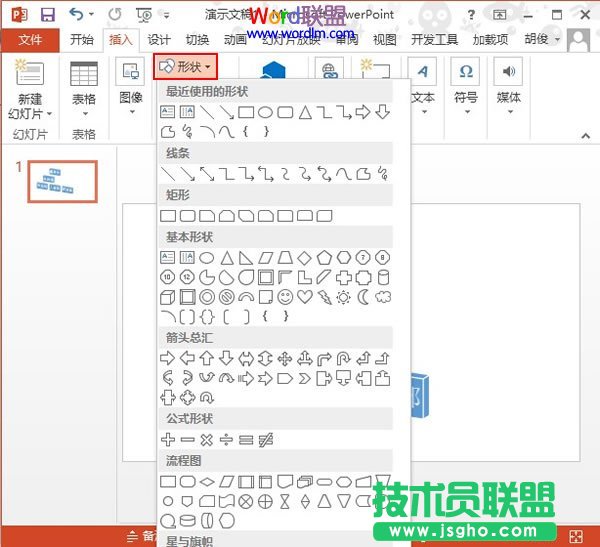Open the 文件 (File) tab
Viewport: 600px width, 547px height.
(x=30, y=39)
